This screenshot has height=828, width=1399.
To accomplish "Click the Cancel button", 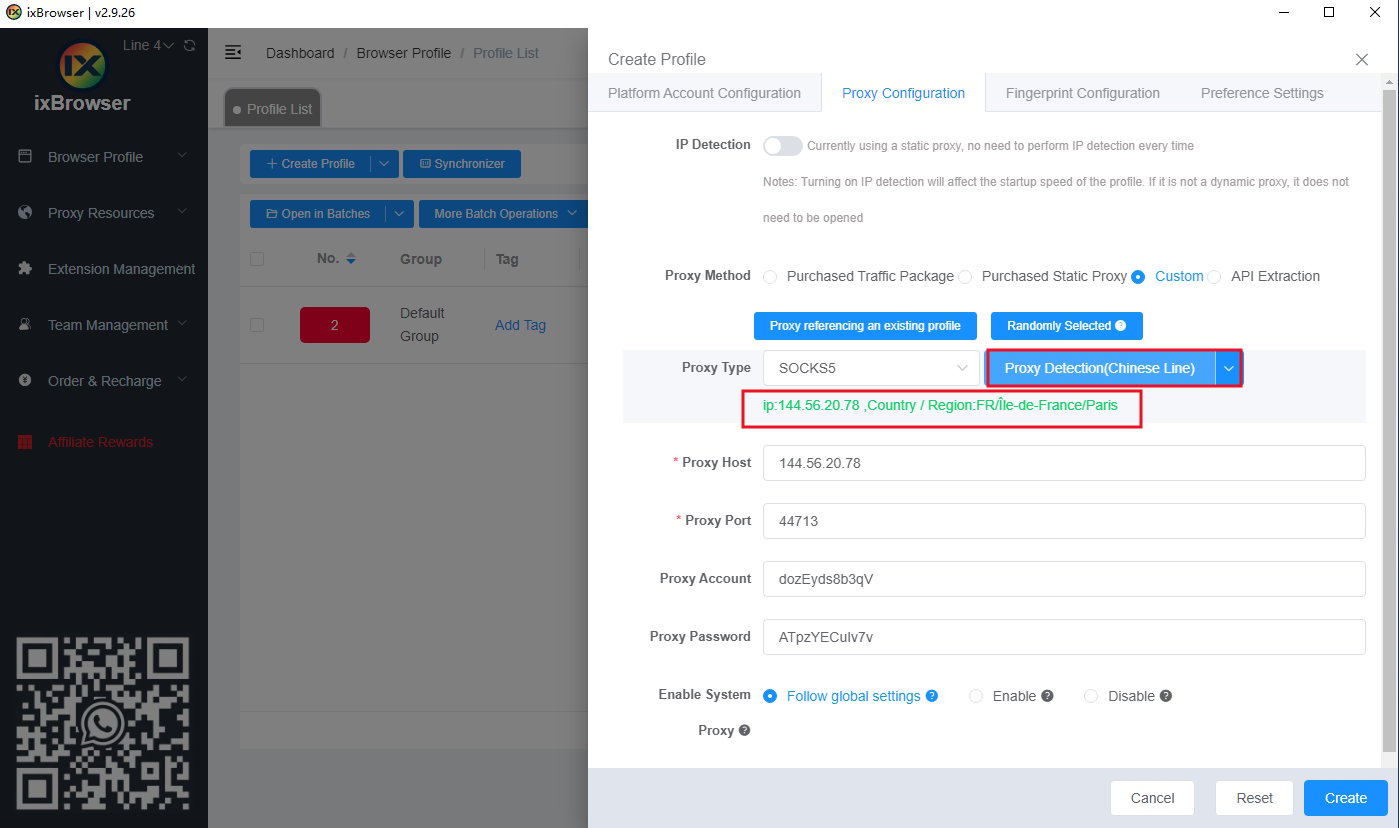I will (1152, 798).
